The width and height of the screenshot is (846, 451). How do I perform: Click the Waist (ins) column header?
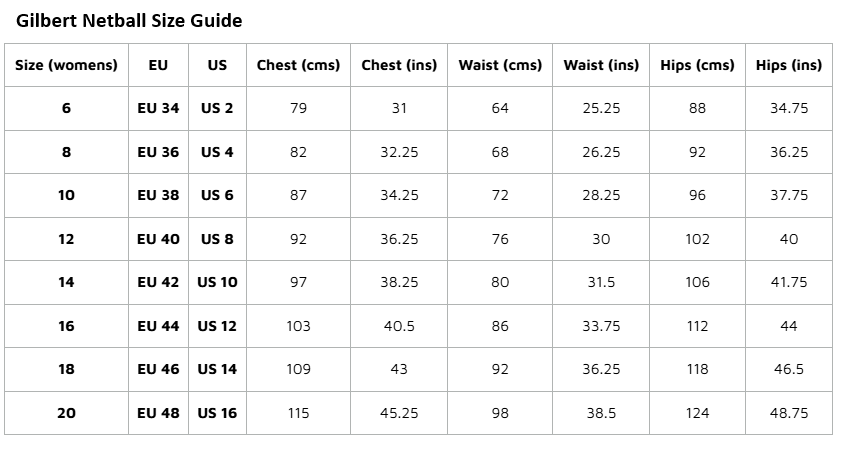tap(601, 65)
